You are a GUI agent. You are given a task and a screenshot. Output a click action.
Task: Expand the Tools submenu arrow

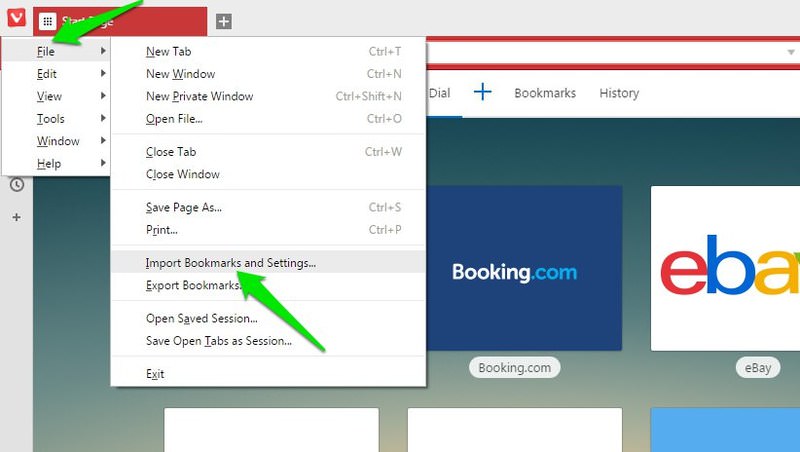click(x=103, y=118)
